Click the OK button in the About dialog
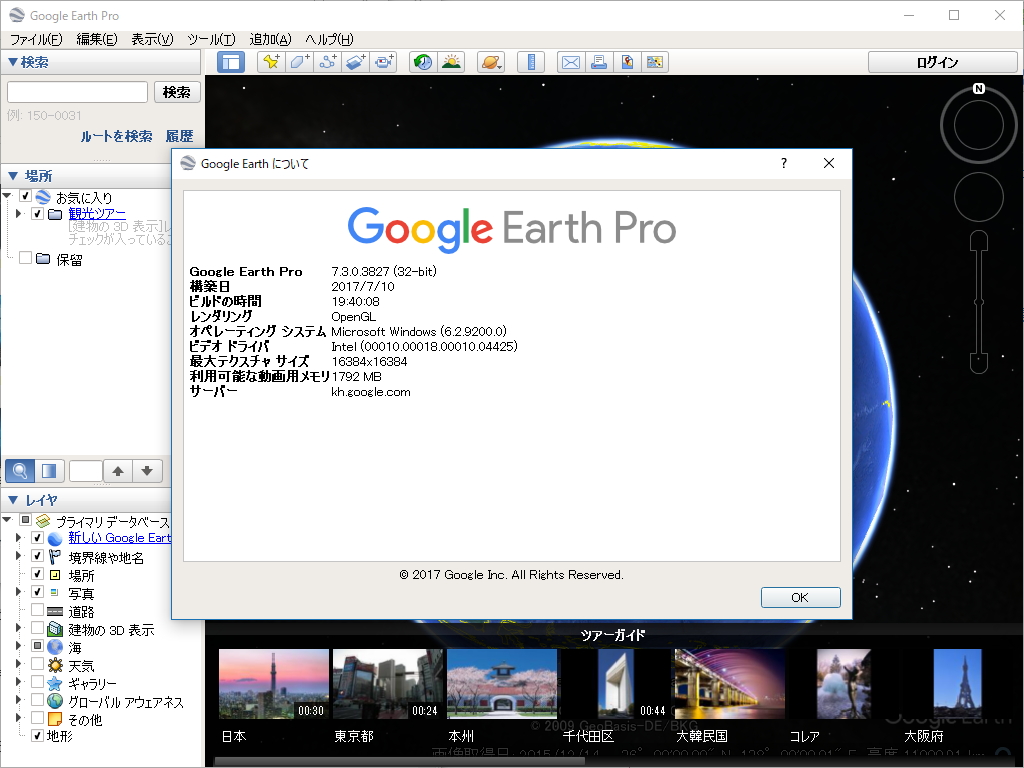The image size is (1024, 768). (x=800, y=597)
